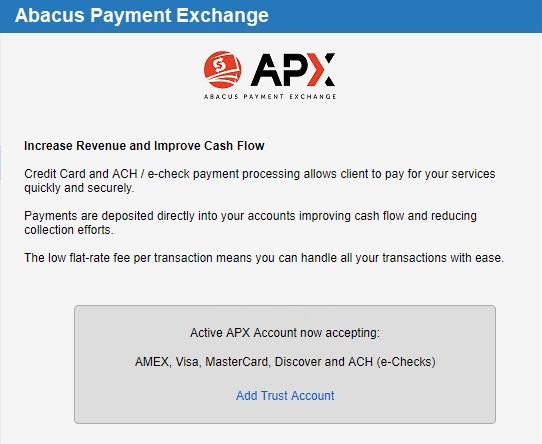Click empty area of the blue header bar
This screenshot has width=542, height=444.
(404, 16)
